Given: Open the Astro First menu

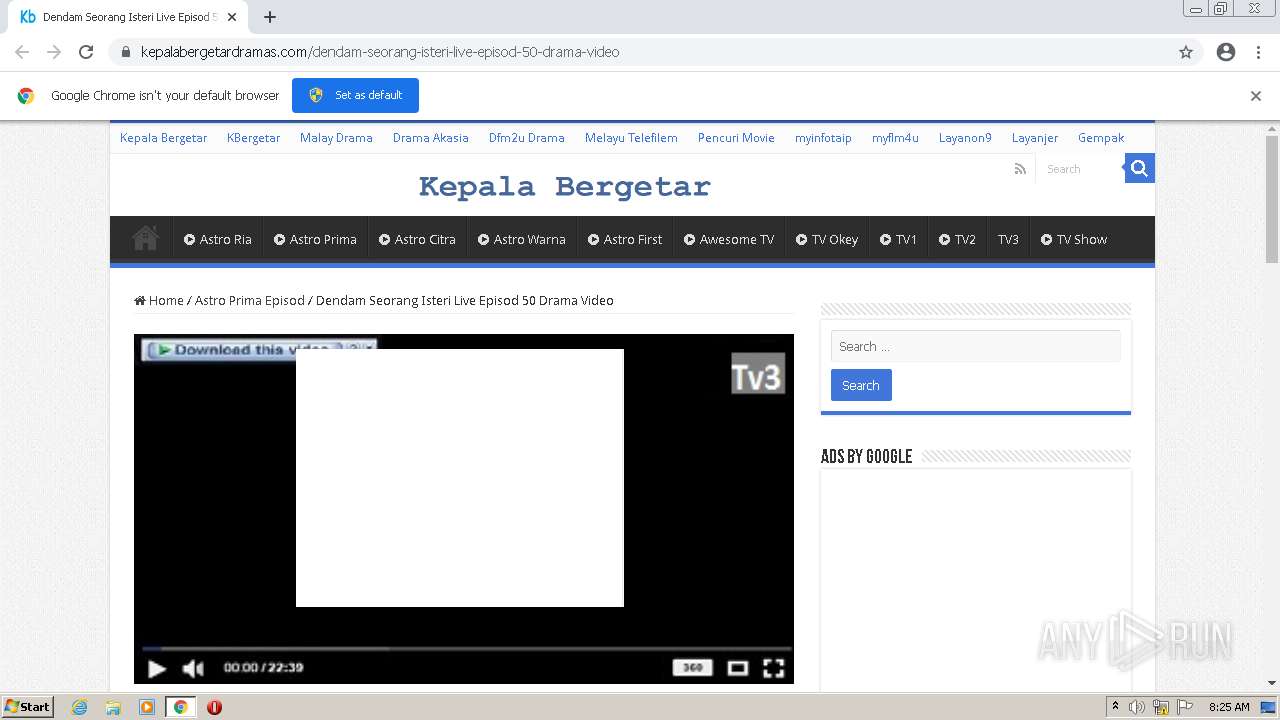Looking at the screenshot, I should tap(625, 239).
